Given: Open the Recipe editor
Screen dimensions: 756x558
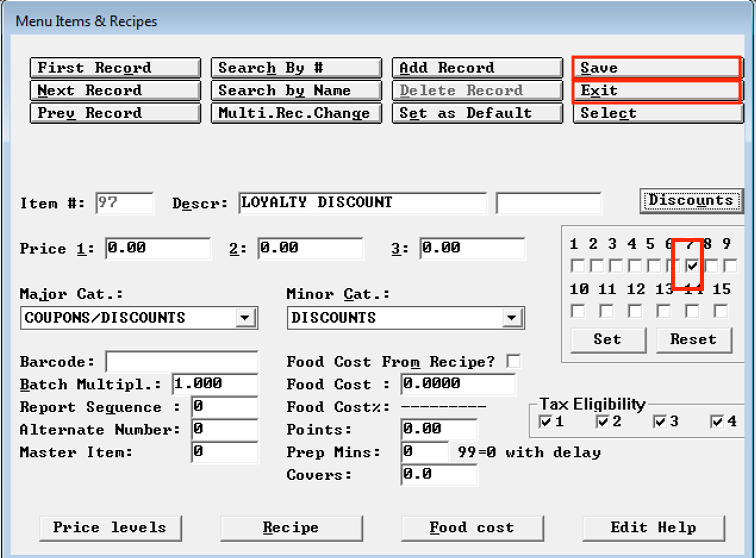Looking at the screenshot, I should tap(291, 528).
